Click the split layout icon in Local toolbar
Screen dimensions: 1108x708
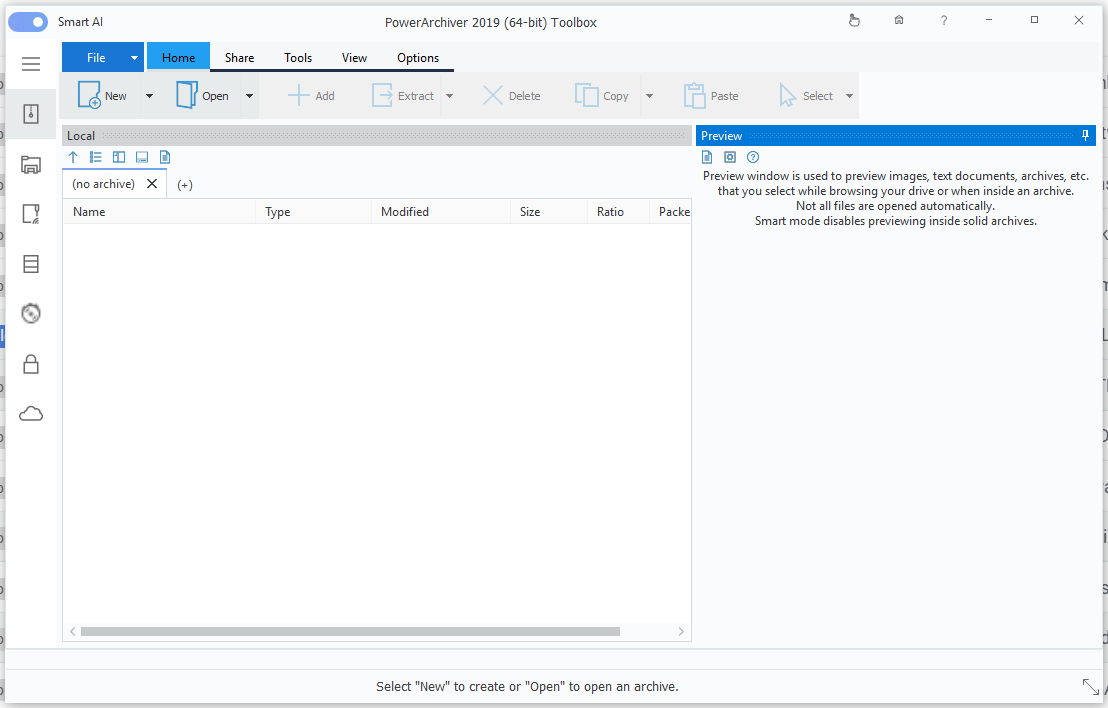tap(119, 157)
